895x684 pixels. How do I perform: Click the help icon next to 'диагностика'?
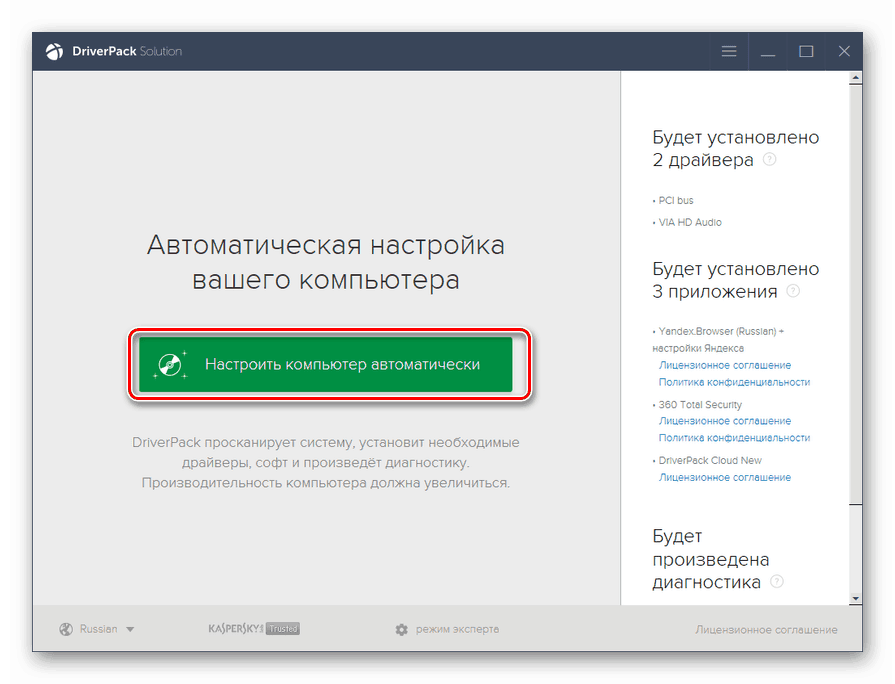coord(777,582)
